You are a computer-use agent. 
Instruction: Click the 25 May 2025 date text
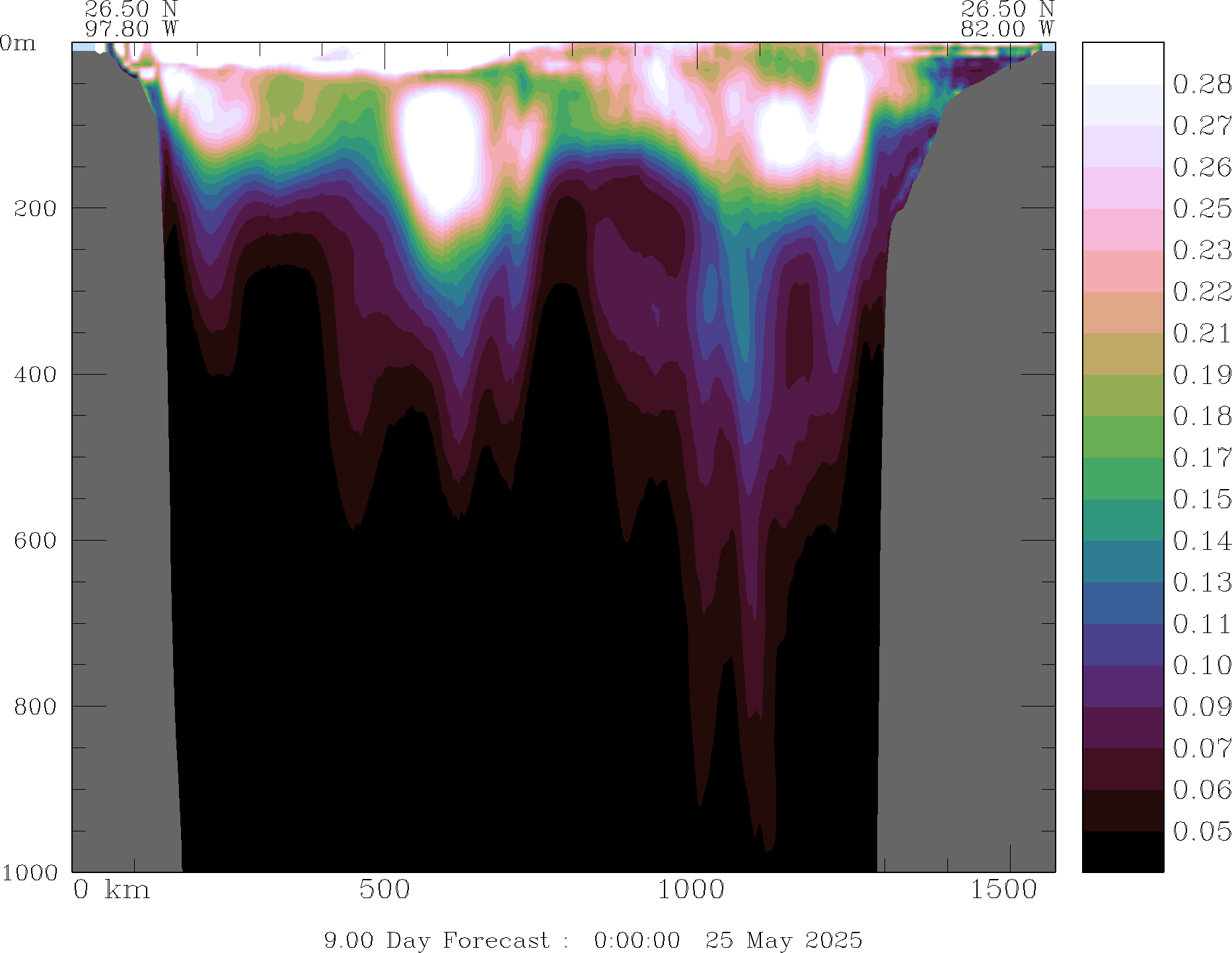tap(783, 940)
